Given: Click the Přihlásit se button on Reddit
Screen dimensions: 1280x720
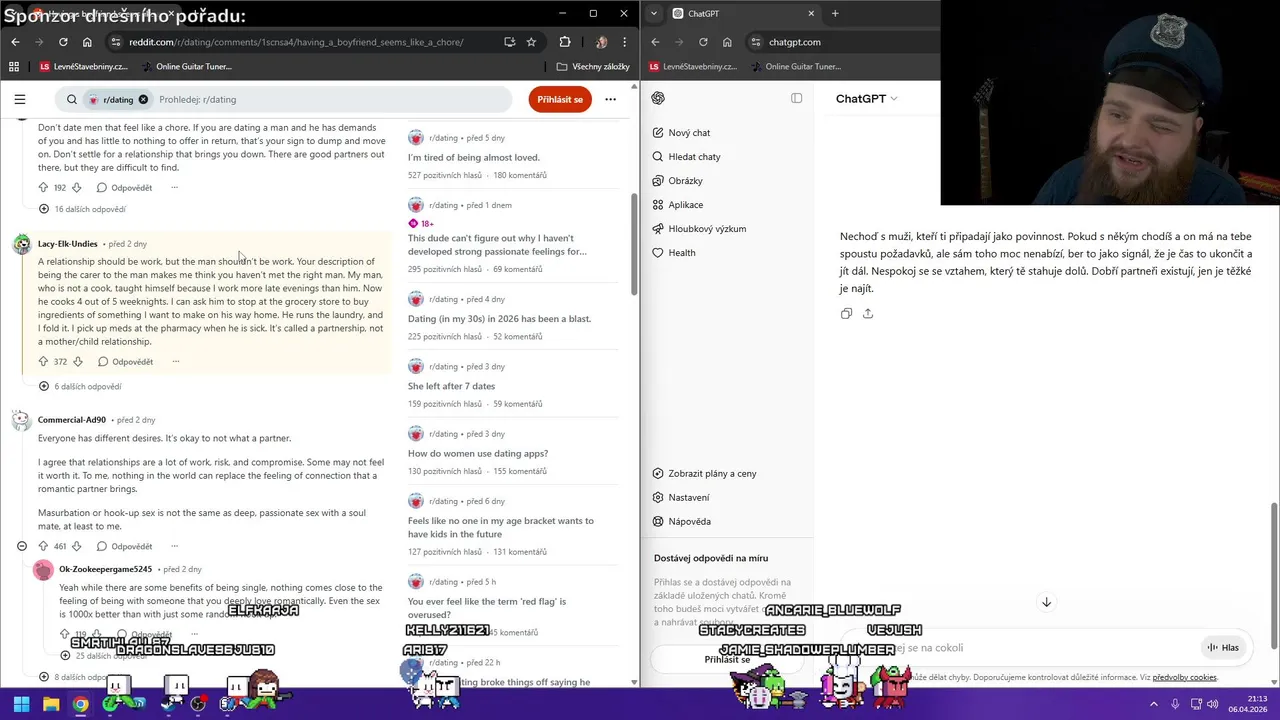Looking at the screenshot, I should pos(560,99).
